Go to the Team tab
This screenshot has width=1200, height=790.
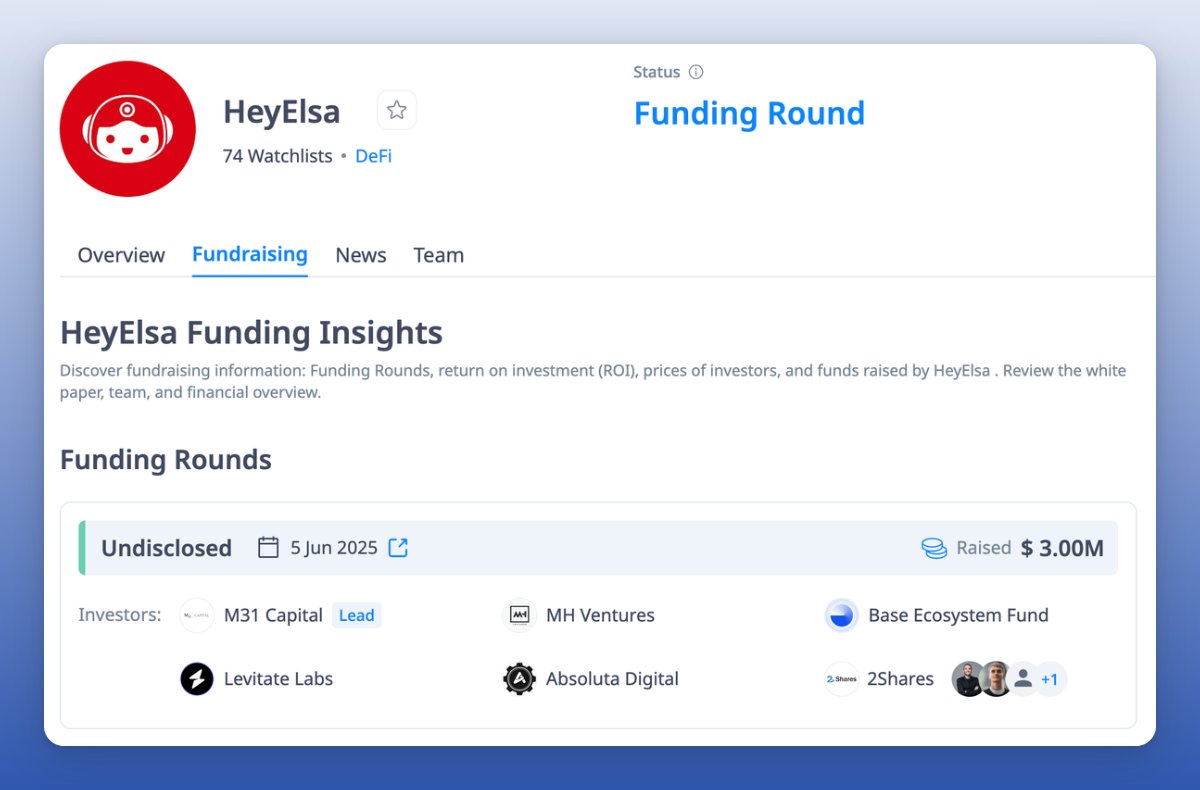[439, 255]
